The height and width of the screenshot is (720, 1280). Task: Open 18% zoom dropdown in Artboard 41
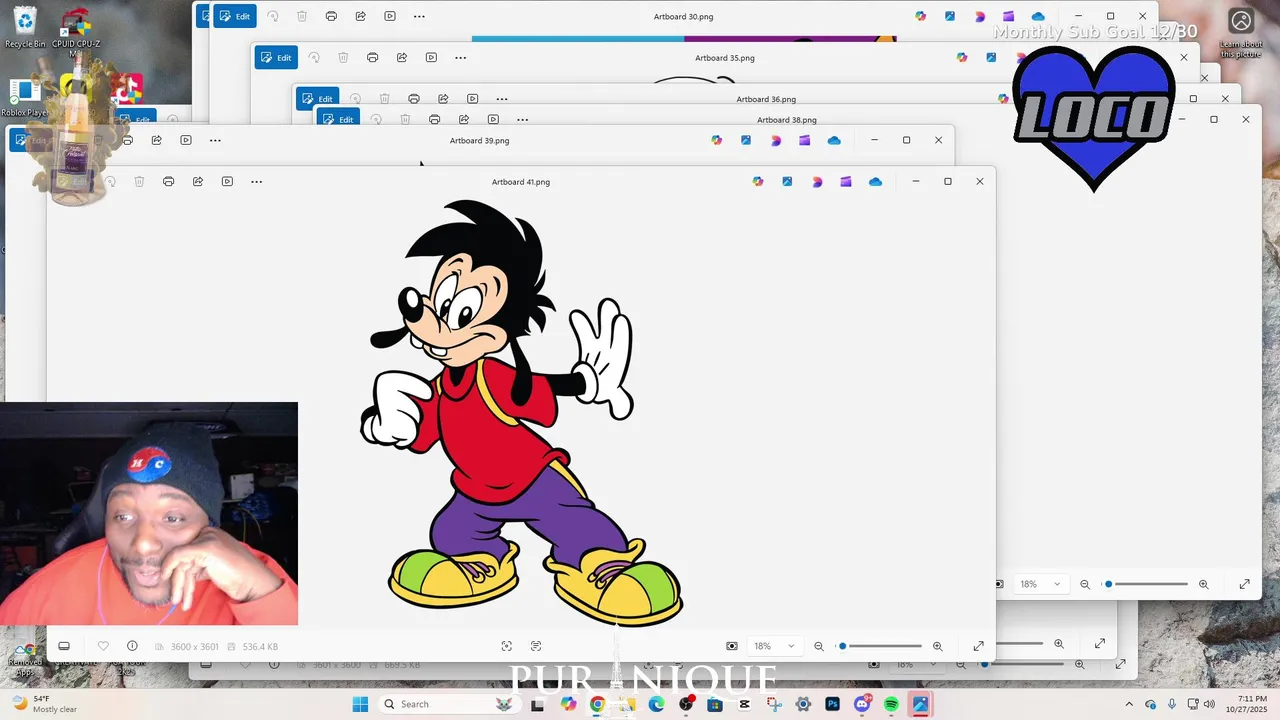[774, 646]
